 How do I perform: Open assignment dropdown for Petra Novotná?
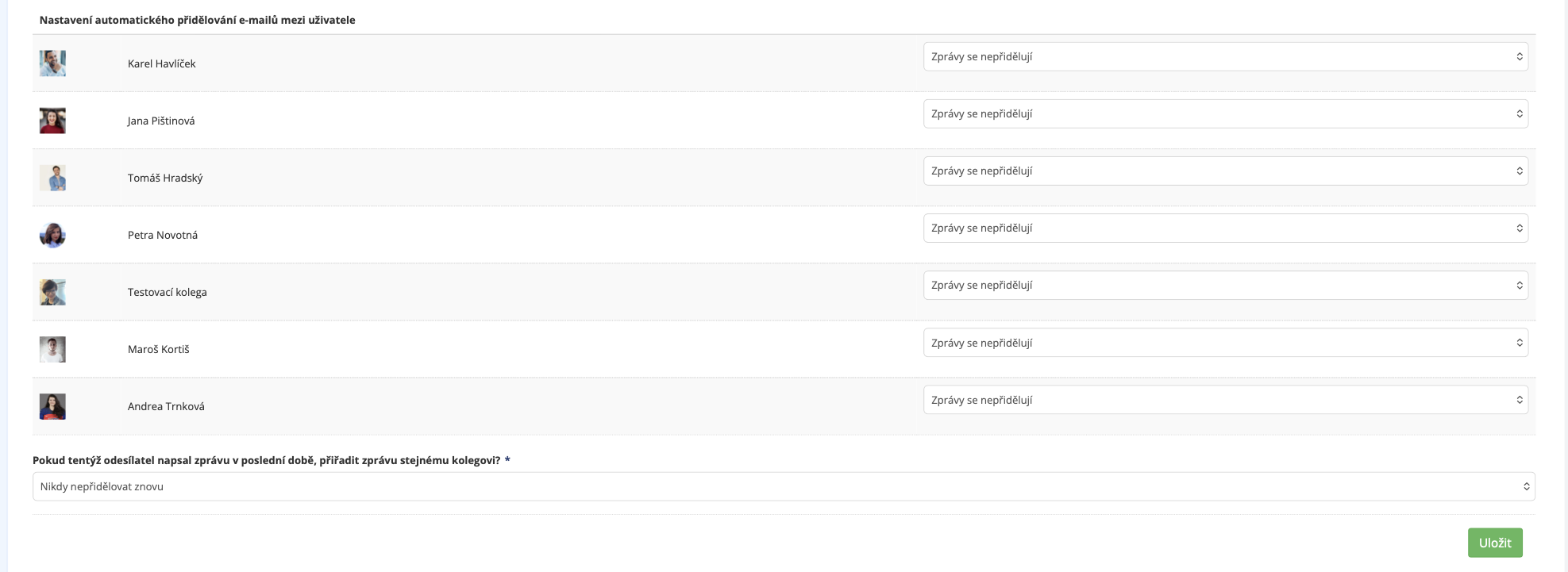(x=1225, y=228)
